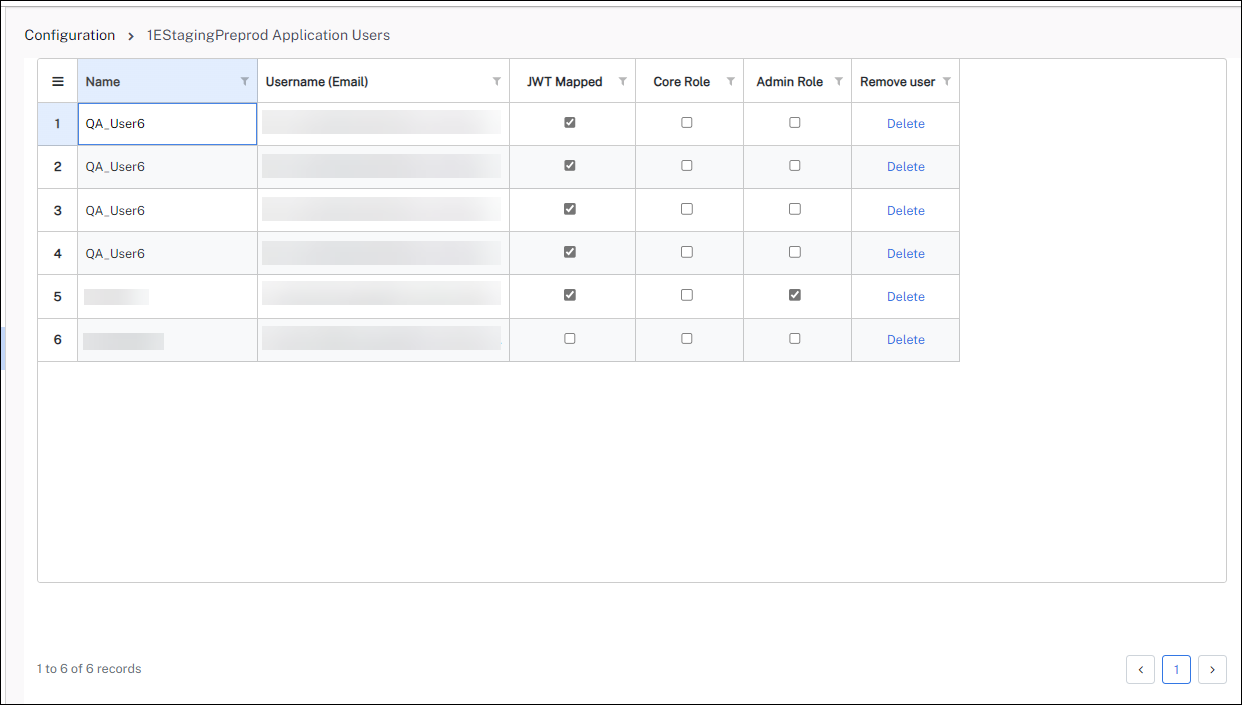This screenshot has width=1242, height=705.
Task: Click the Configuration breadcrumb link
Action: point(70,35)
